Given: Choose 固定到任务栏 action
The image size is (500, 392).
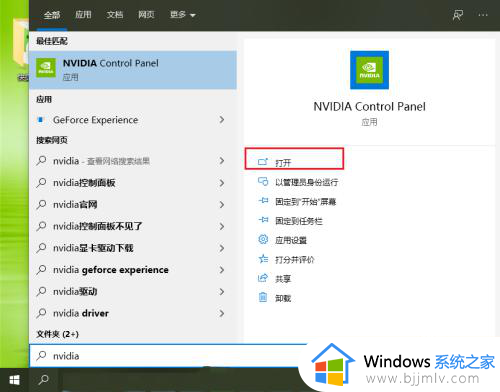Looking at the screenshot, I should click(x=299, y=221).
